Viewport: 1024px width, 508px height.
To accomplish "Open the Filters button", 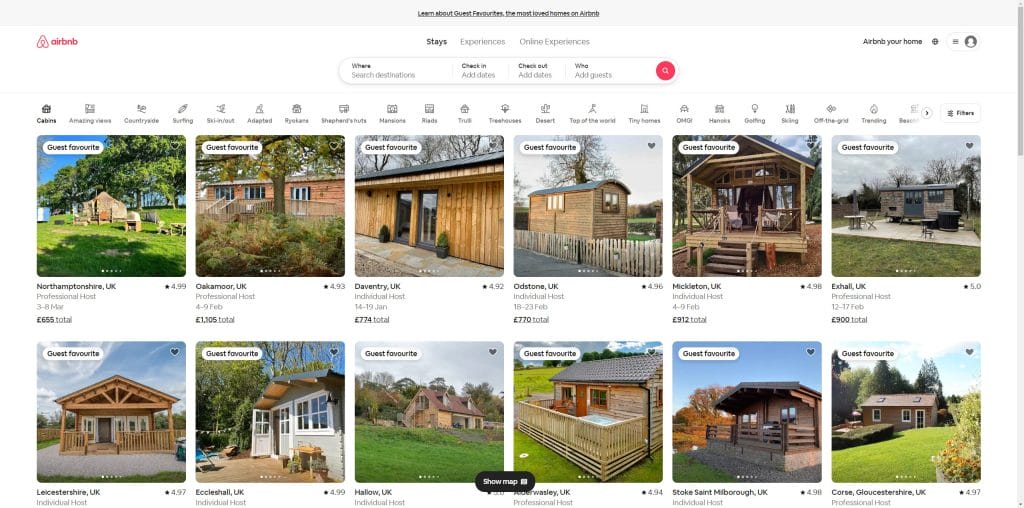I will (960, 113).
